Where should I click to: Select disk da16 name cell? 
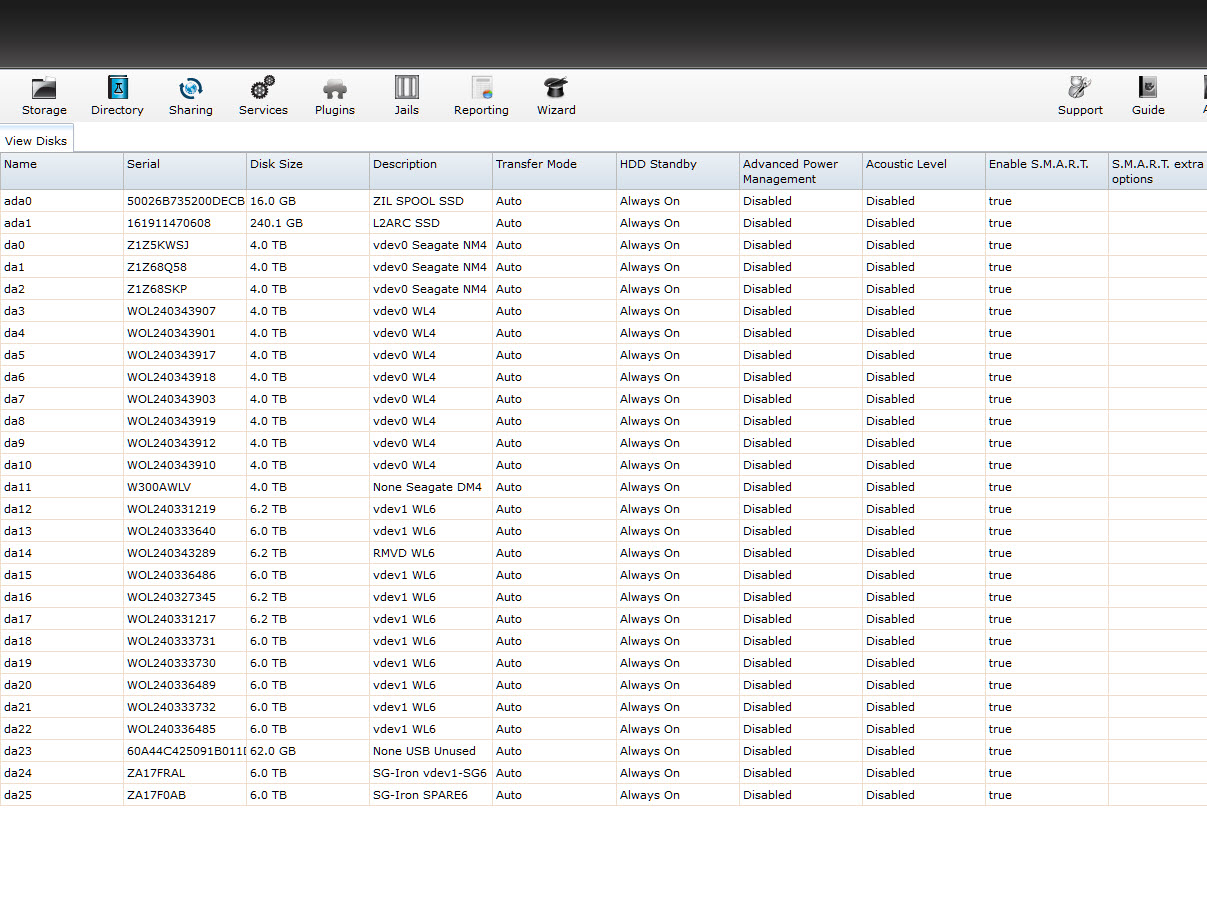(61, 597)
